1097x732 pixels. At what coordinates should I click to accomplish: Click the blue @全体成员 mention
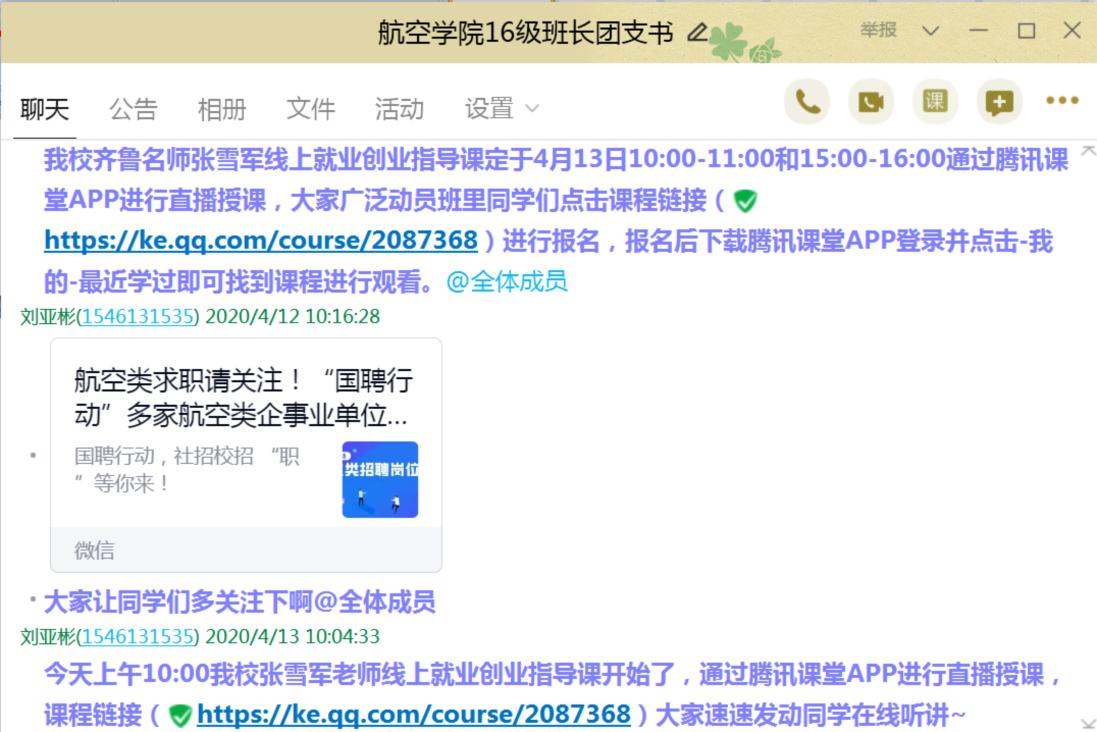pyautogui.click(x=507, y=282)
